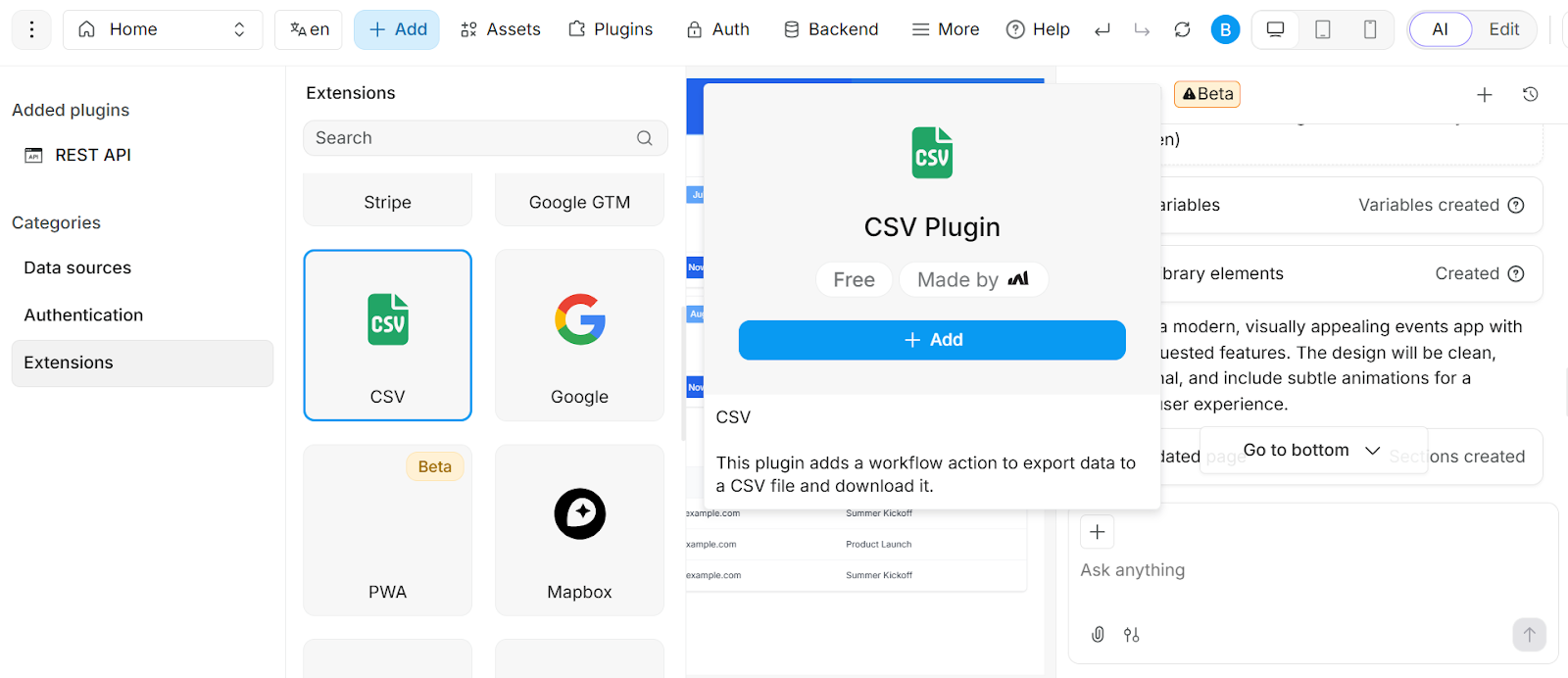Select the Mapbox extension card

pos(579,530)
